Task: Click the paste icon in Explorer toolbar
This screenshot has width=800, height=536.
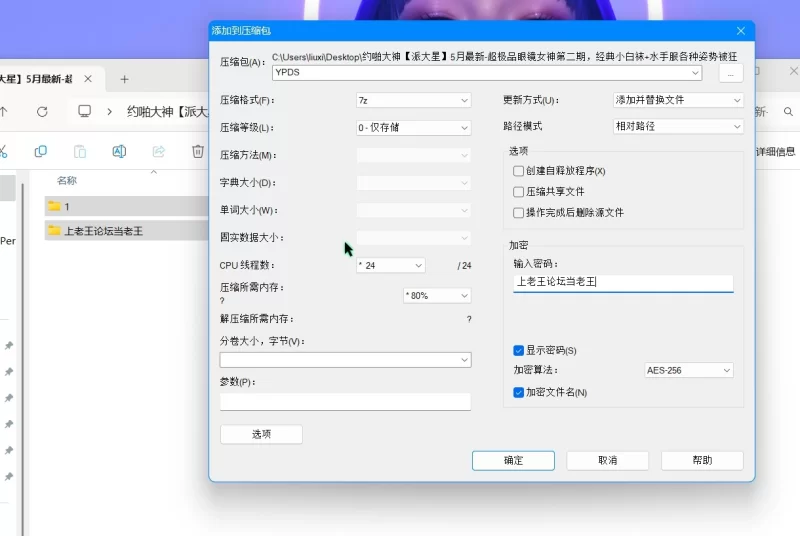Action: coord(80,151)
